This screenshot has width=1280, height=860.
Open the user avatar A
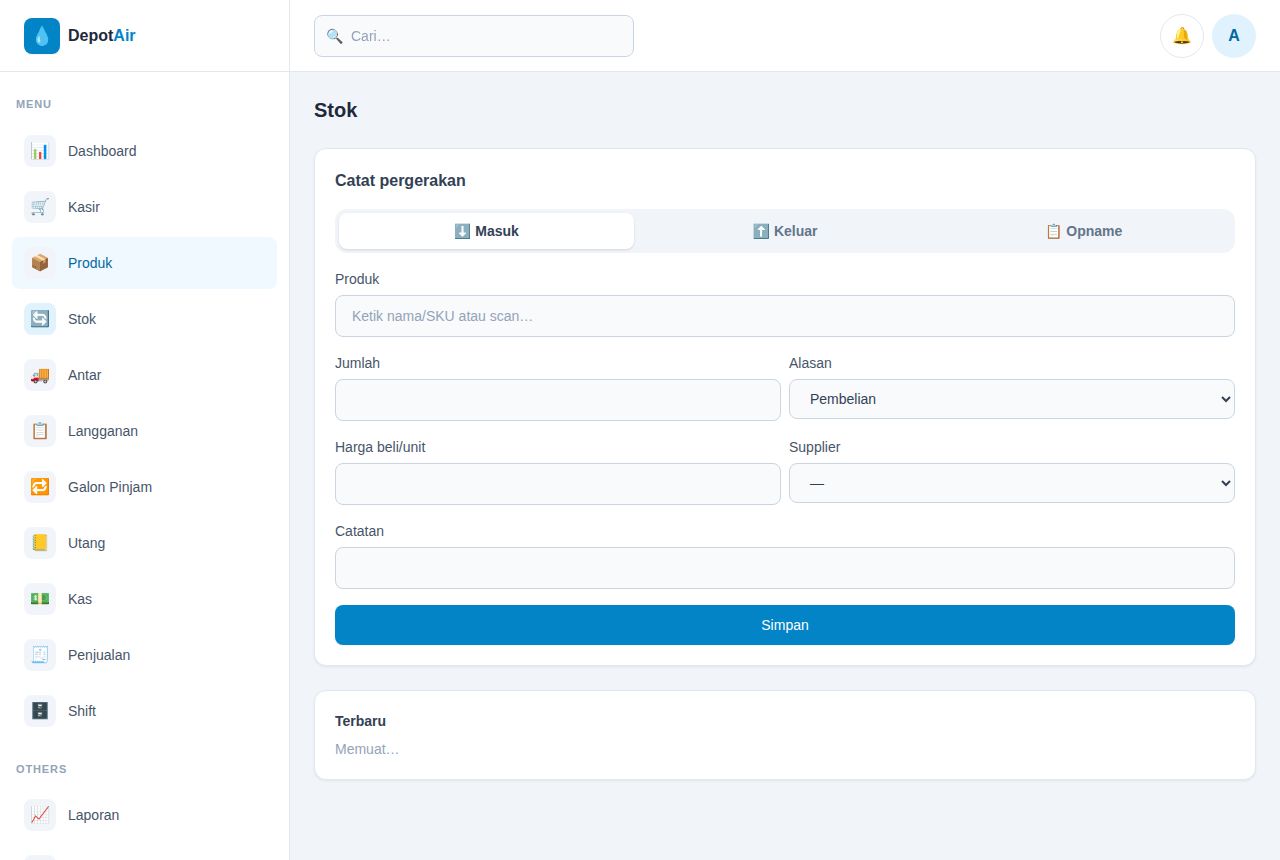point(1234,36)
